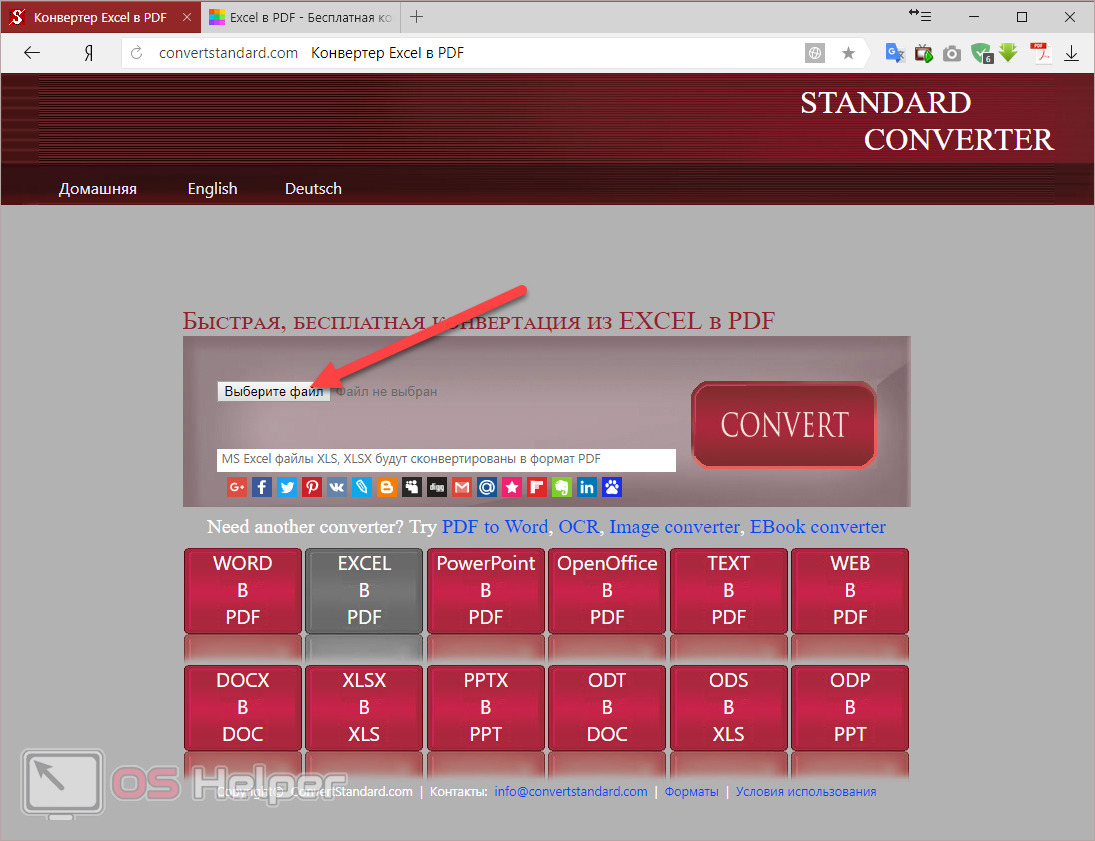The width and height of the screenshot is (1095, 841).
Task: Open the EBook converter link
Action: (818, 527)
